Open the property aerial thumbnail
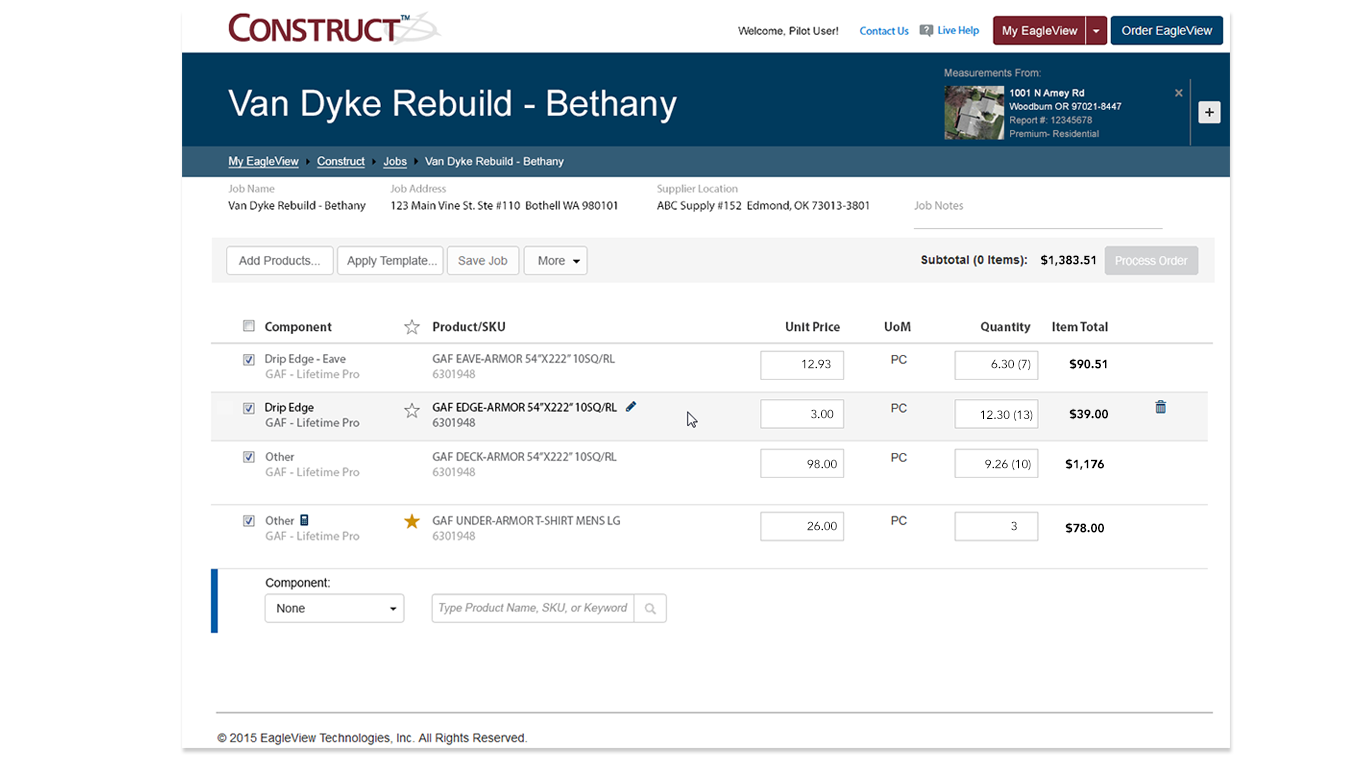The image size is (1370, 768). point(974,112)
